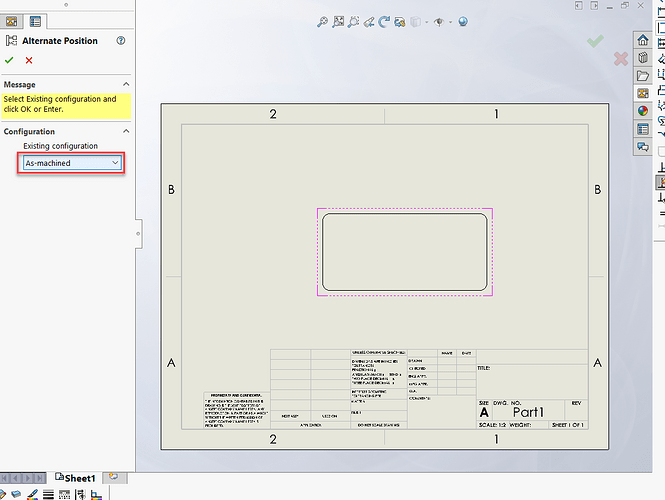The width and height of the screenshot is (665, 500).
Task: Collapse the Configuration section
Action: [x=126, y=131]
